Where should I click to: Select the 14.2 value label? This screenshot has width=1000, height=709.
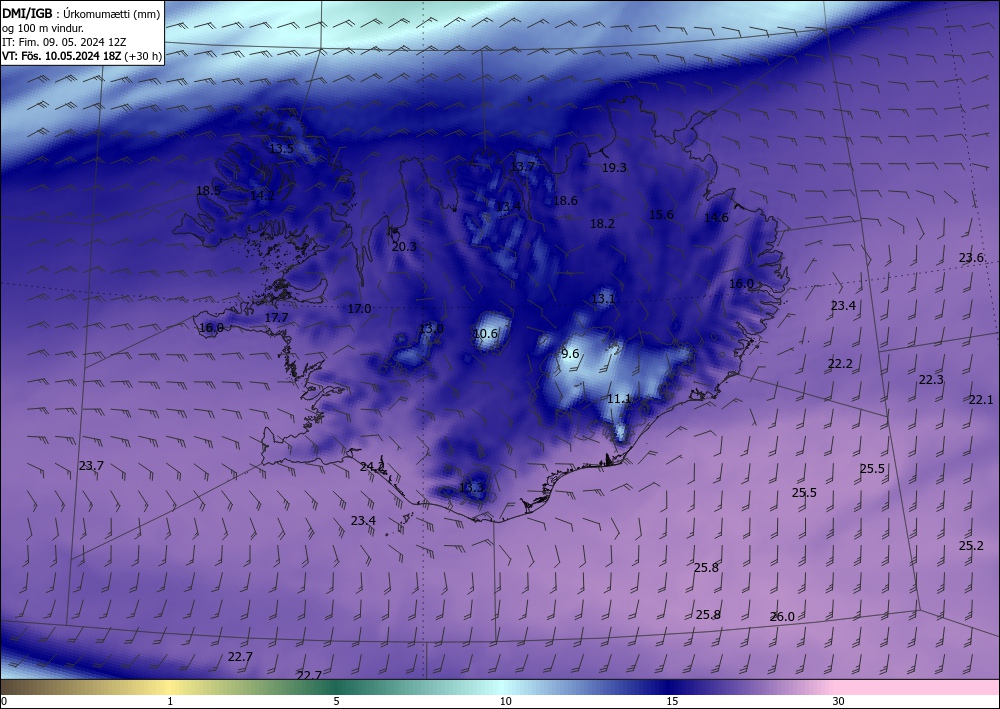[x=262, y=195]
